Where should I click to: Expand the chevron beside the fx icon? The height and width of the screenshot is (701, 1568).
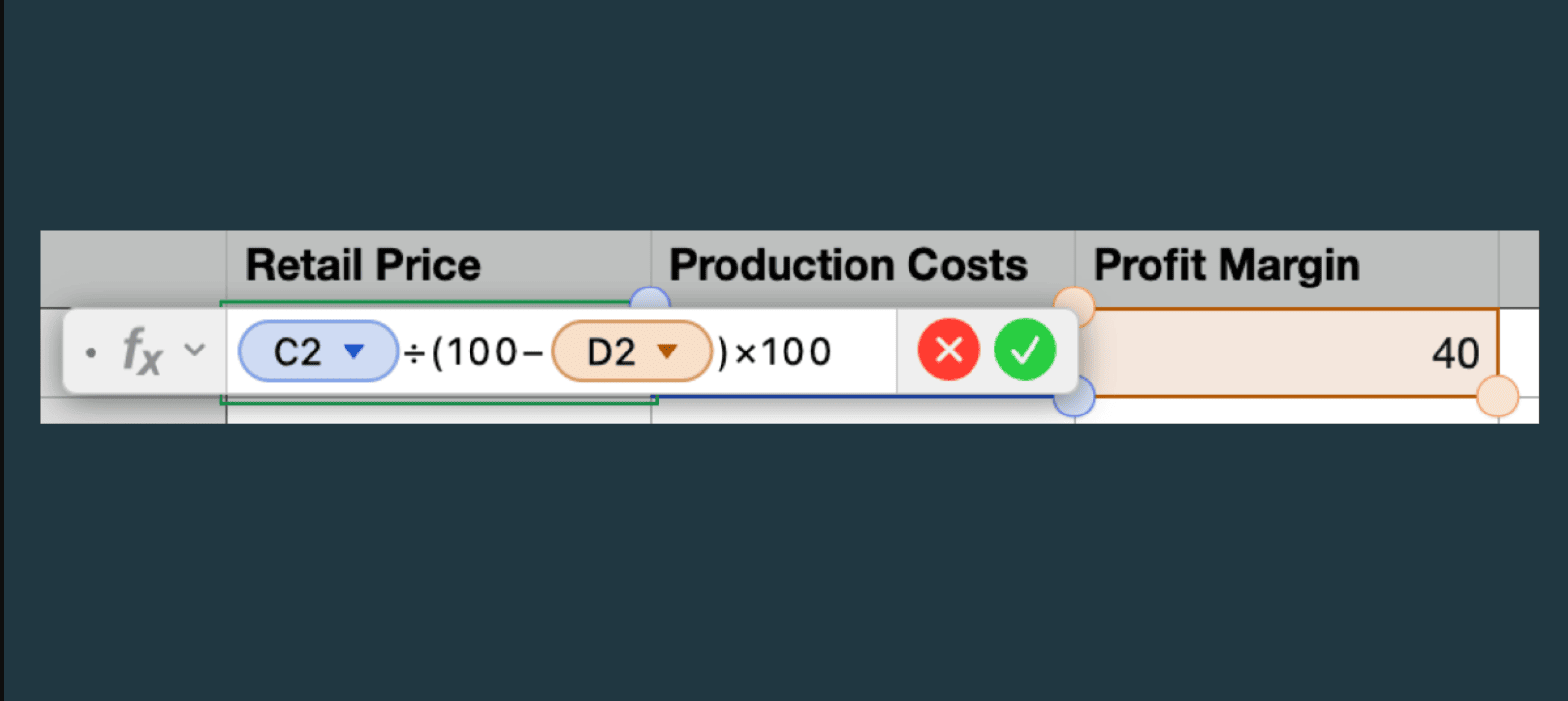195,350
